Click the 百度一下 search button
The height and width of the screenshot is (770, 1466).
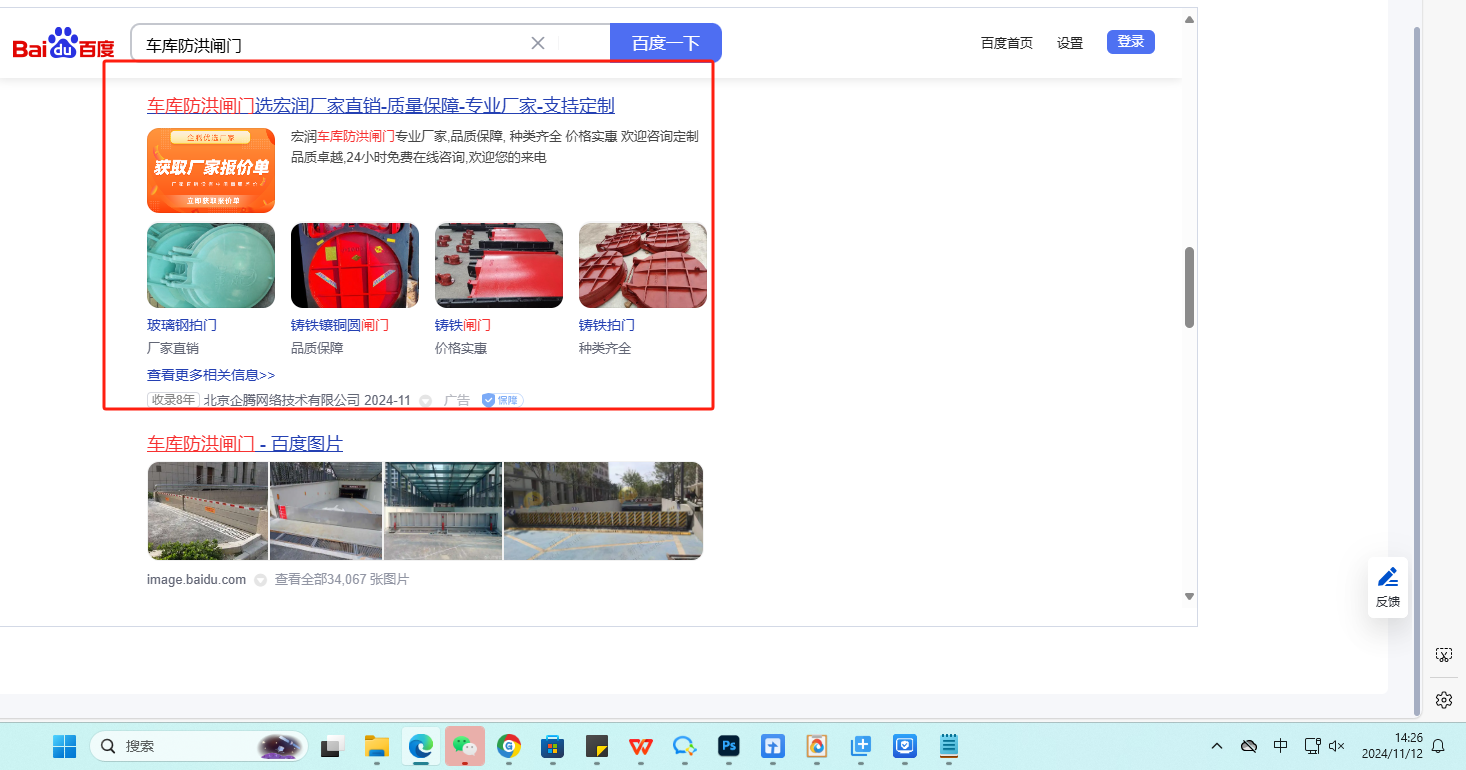666,43
